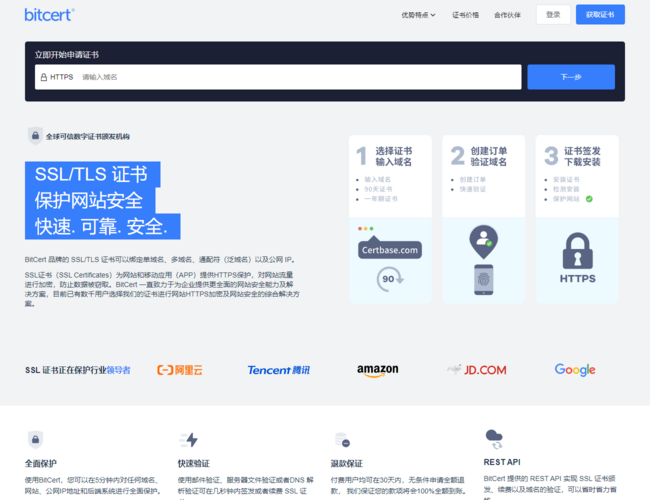Click the 阿里云 logo

point(180,370)
